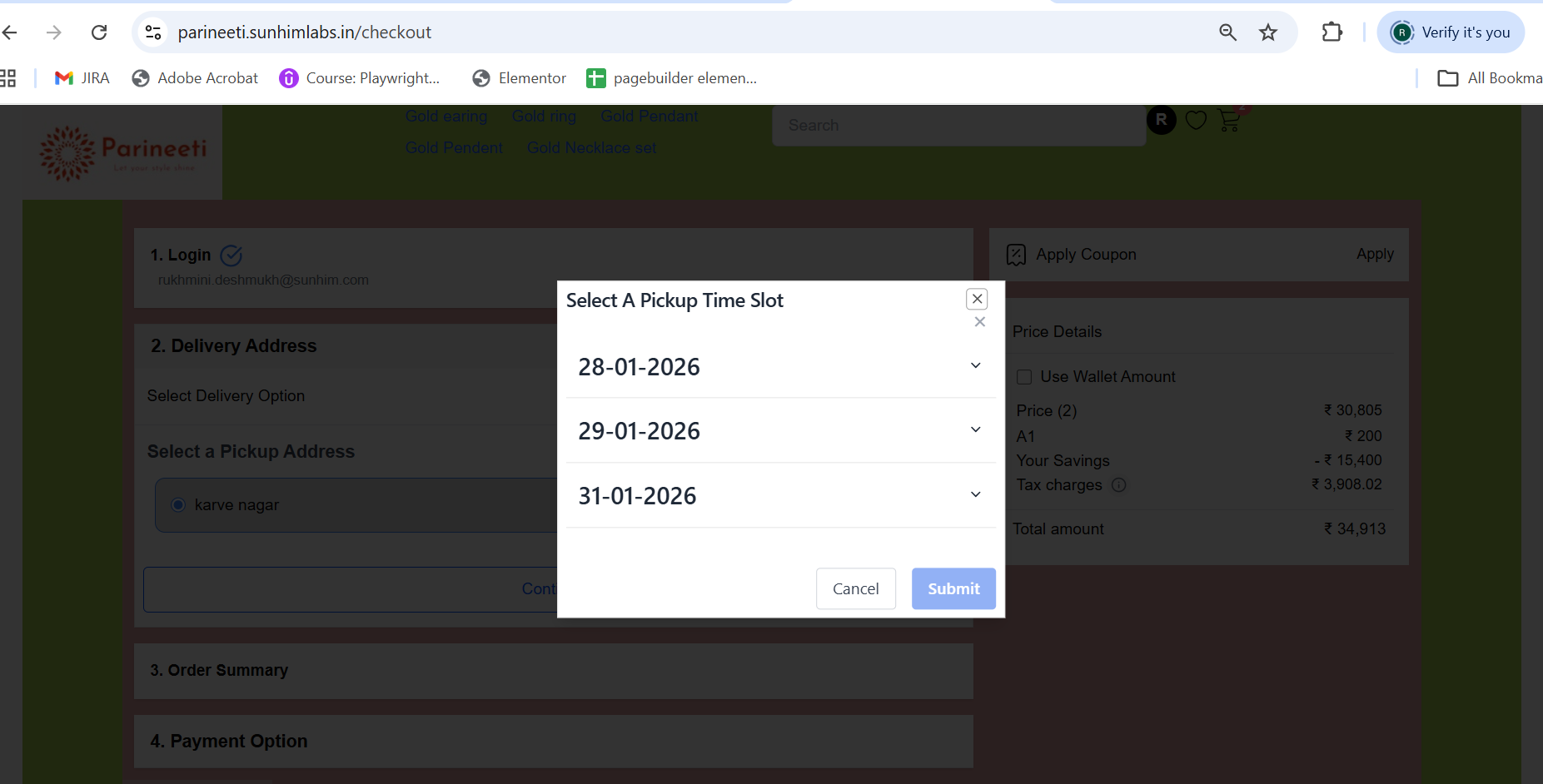Open the browser extensions puzzle icon
1543x784 pixels.
click(x=1332, y=32)
